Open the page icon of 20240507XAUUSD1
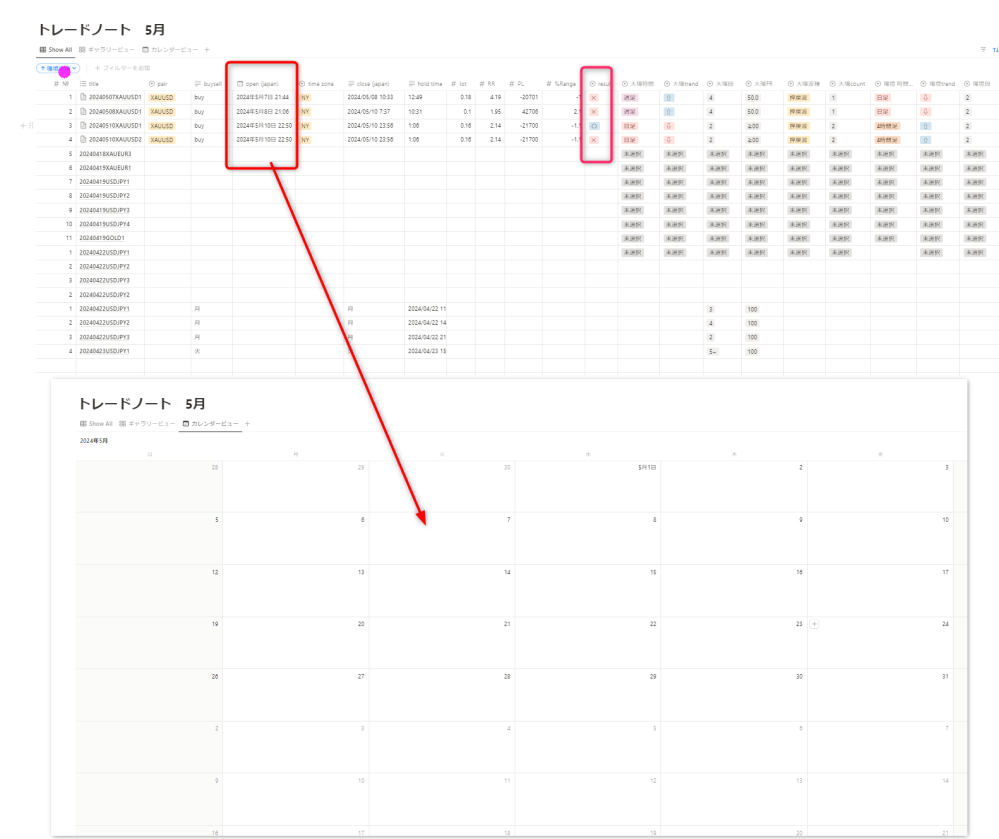Screen dimensions: 999x839 pos(84,98)
